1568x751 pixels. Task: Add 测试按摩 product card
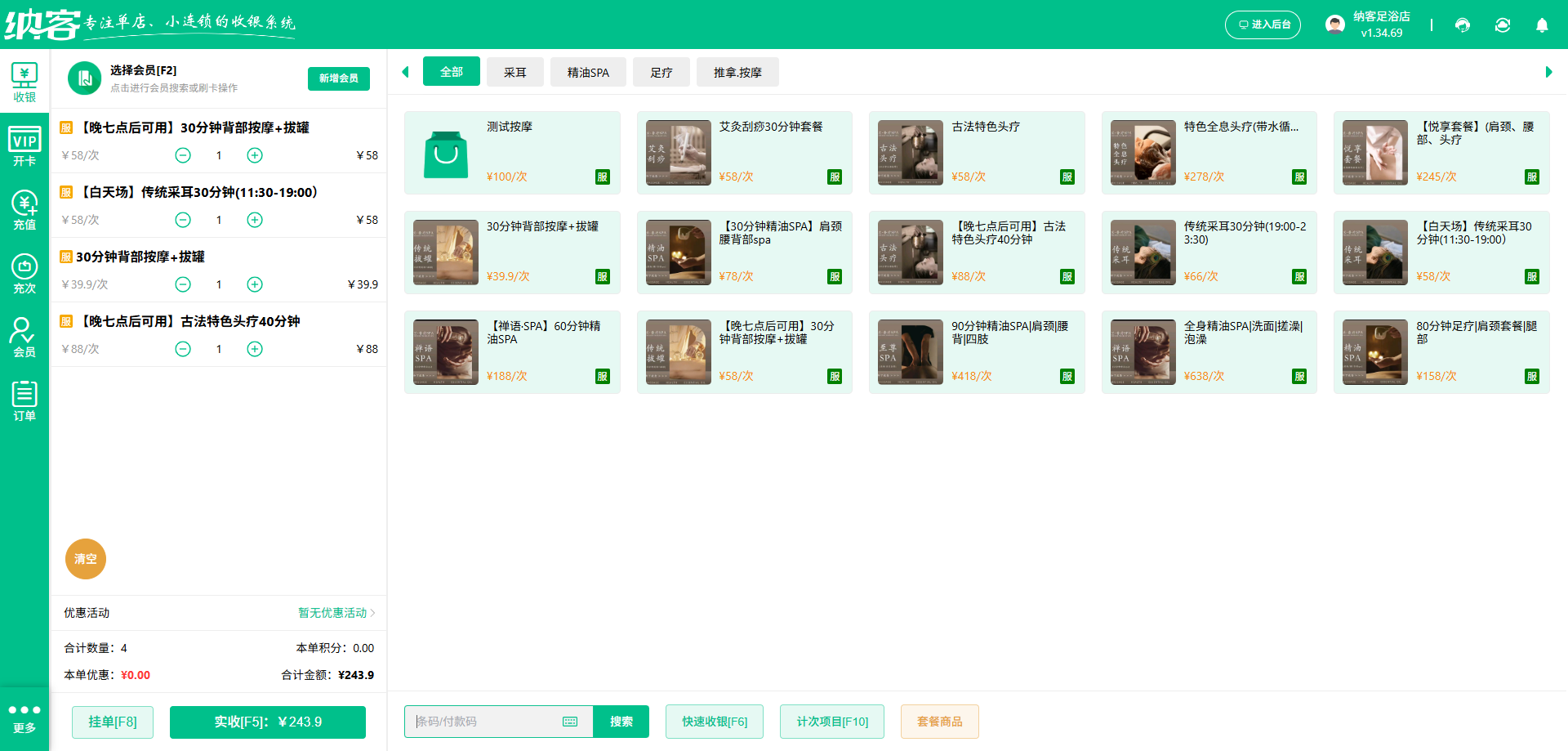coord(512,153)
